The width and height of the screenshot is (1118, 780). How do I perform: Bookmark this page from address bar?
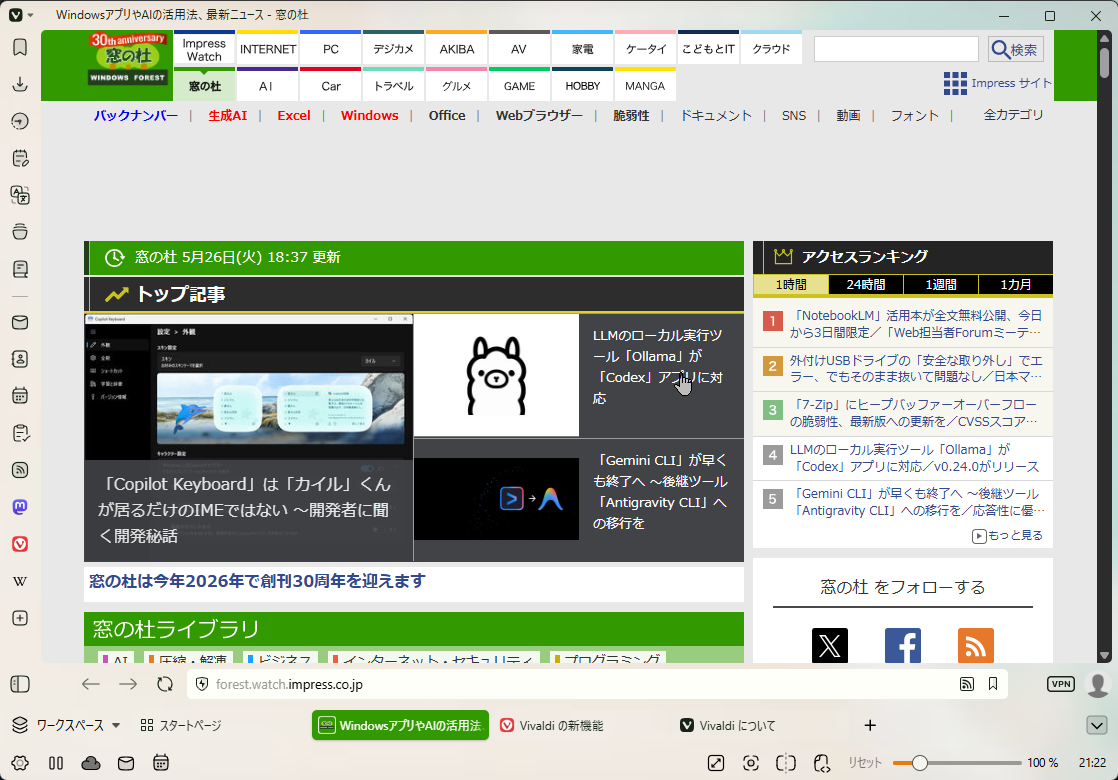point(993,684)
